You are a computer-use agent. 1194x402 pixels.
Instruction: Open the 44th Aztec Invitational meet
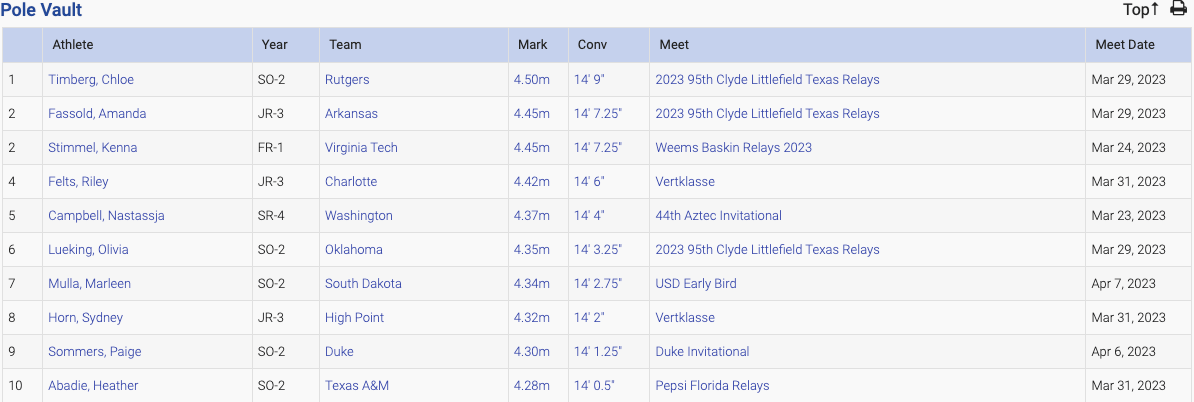(718, 216)
